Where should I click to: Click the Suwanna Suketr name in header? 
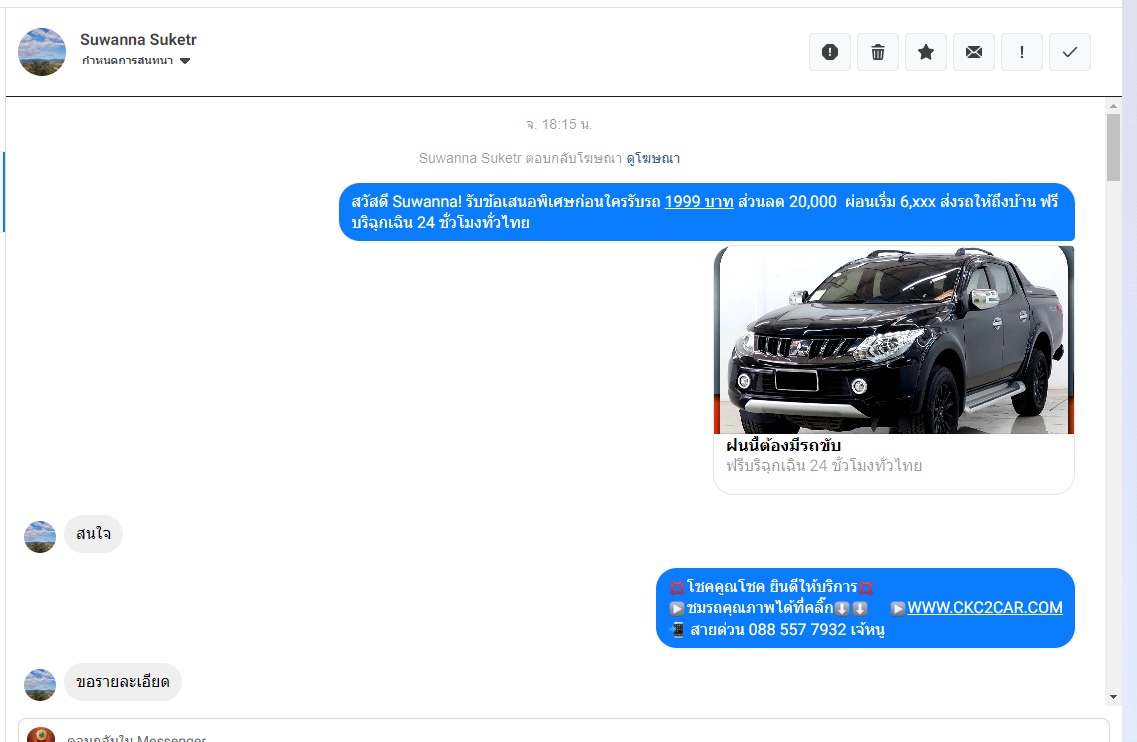pyautogui.click(x=138, y=40)
